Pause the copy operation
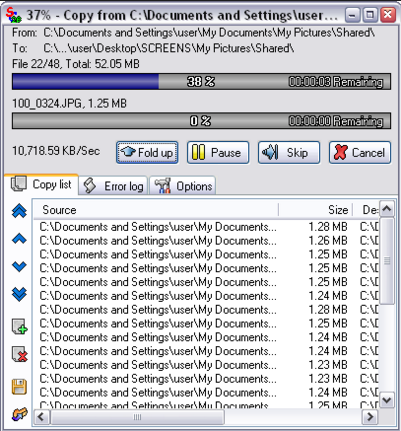This screenshot has height=431, width=401. coord(218,153)
